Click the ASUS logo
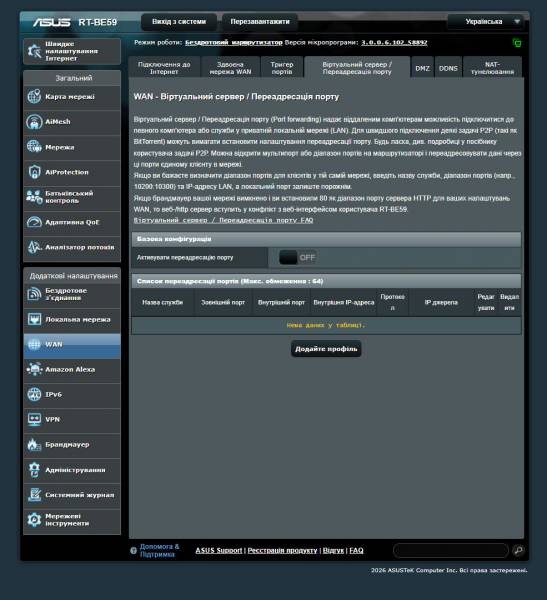This screenshot has height=600, width=547. click(x=51, y=22)
